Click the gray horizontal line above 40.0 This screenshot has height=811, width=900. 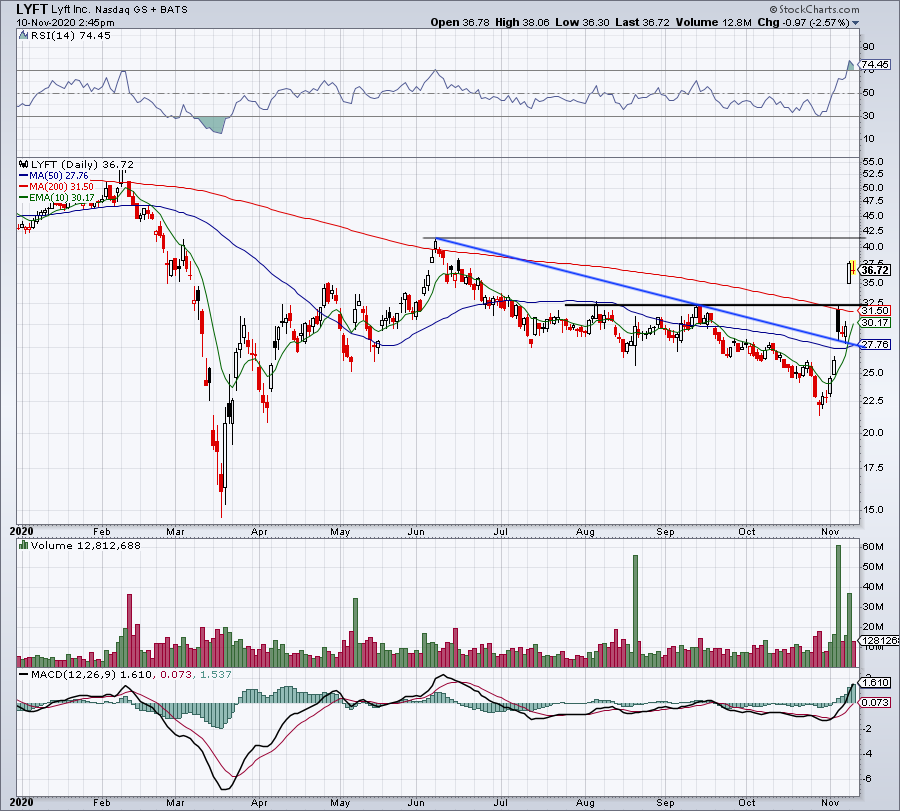pyautogui.click(x=642, y=238)
